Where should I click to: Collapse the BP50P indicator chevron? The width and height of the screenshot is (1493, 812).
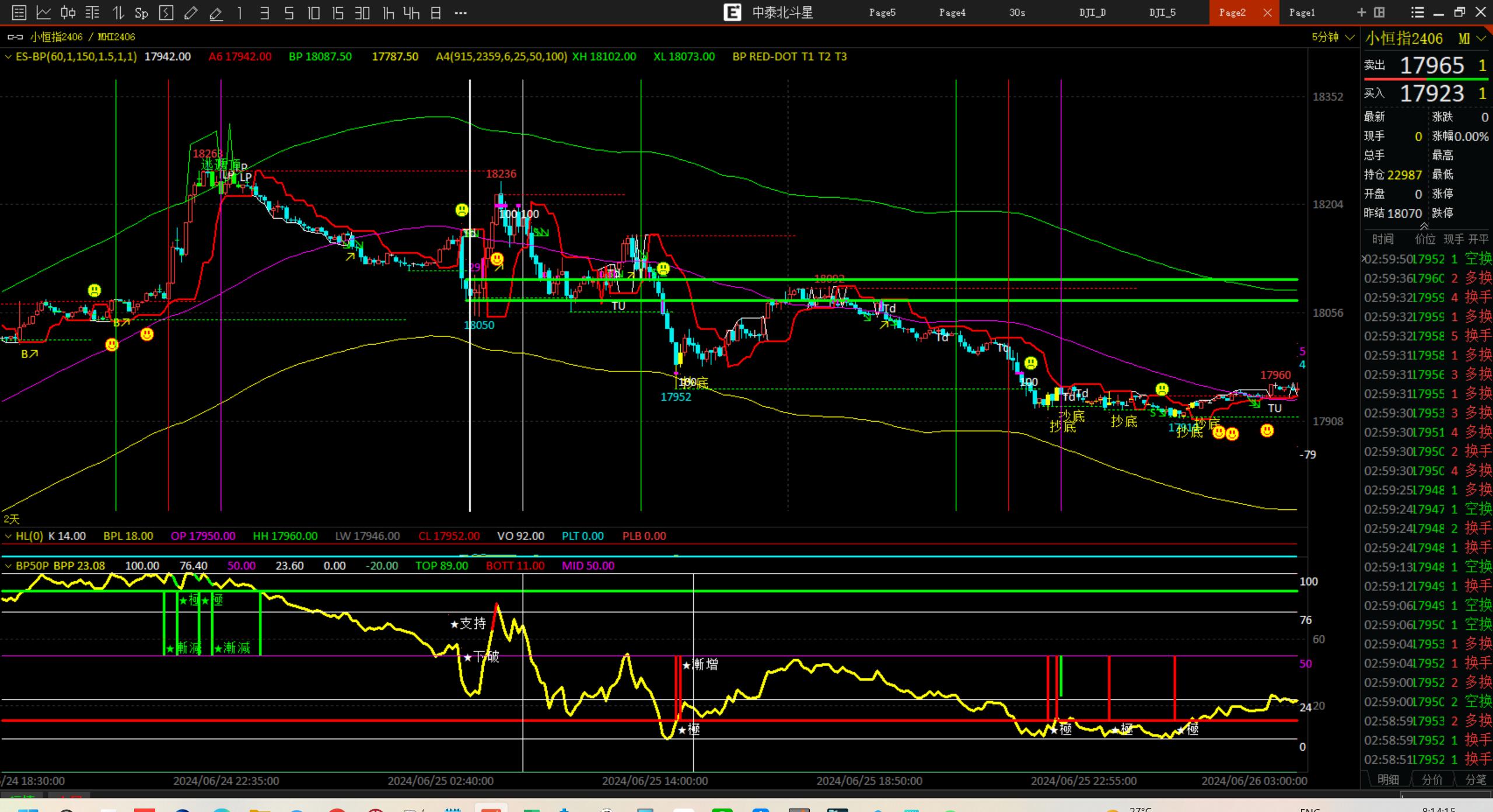tap(8, 565)
